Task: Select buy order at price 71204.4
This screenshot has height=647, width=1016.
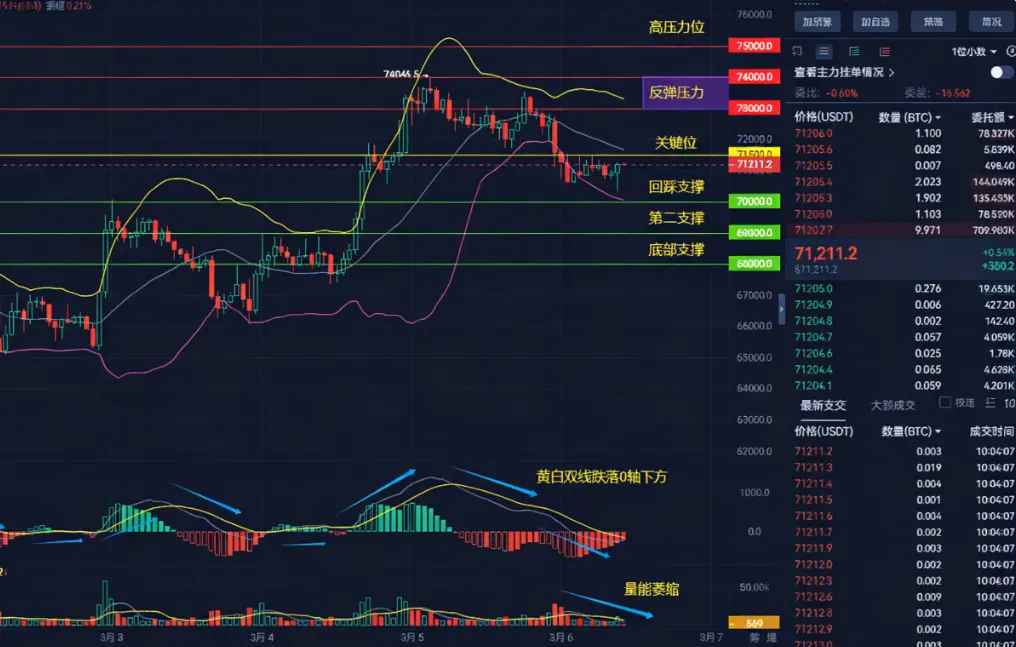Action: coord(901,370)
